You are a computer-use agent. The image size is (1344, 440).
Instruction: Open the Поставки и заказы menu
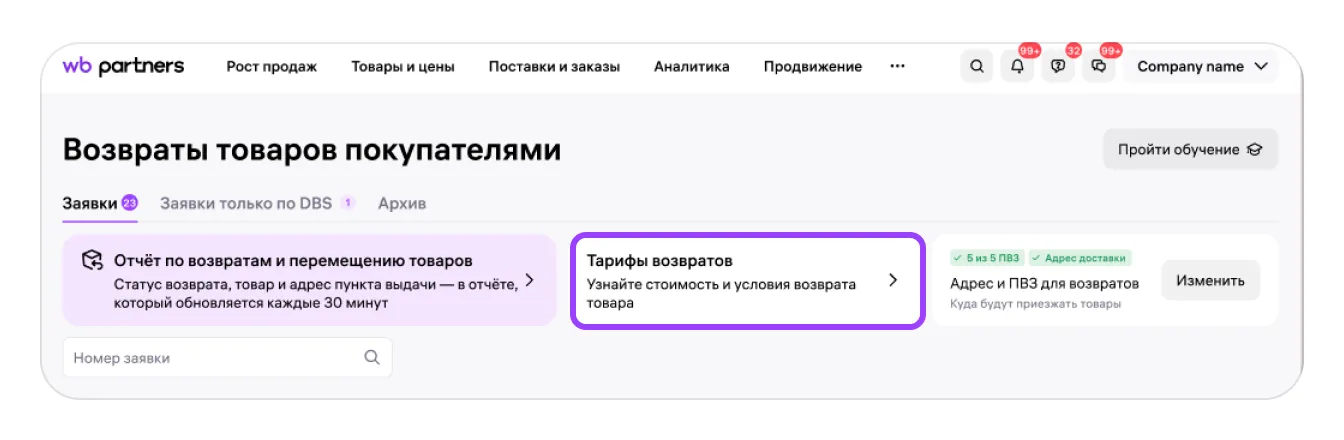click(x=554, y=67)
